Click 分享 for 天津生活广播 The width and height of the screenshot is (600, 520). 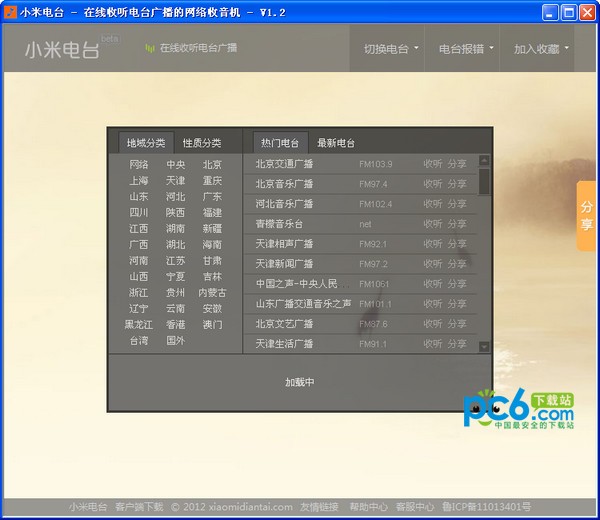coord(457,344)
